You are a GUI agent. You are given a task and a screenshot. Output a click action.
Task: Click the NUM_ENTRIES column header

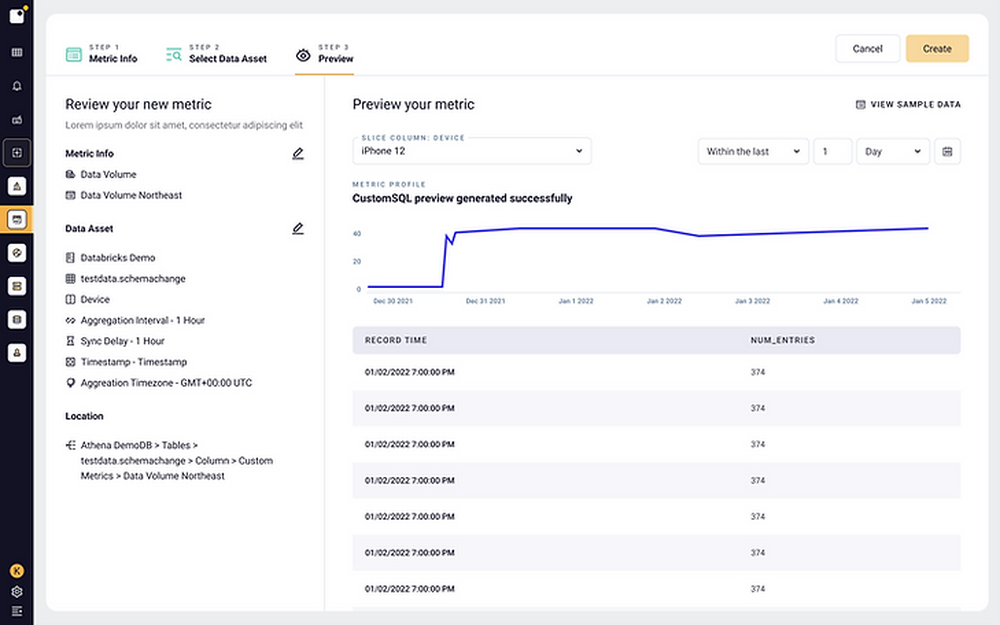point(783,341)
